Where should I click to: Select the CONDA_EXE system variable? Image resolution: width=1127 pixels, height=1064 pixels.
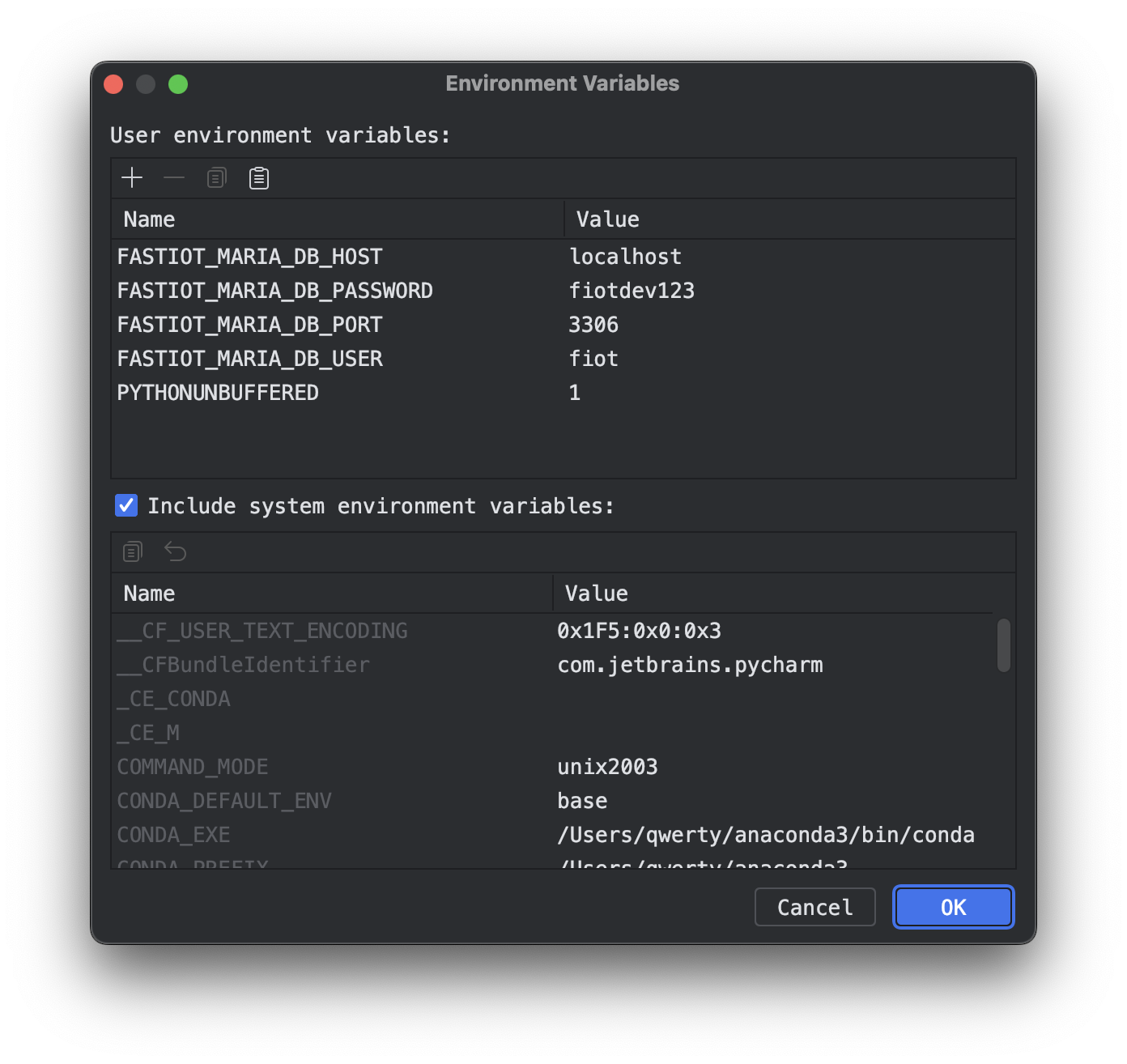(x=173, y=835)
